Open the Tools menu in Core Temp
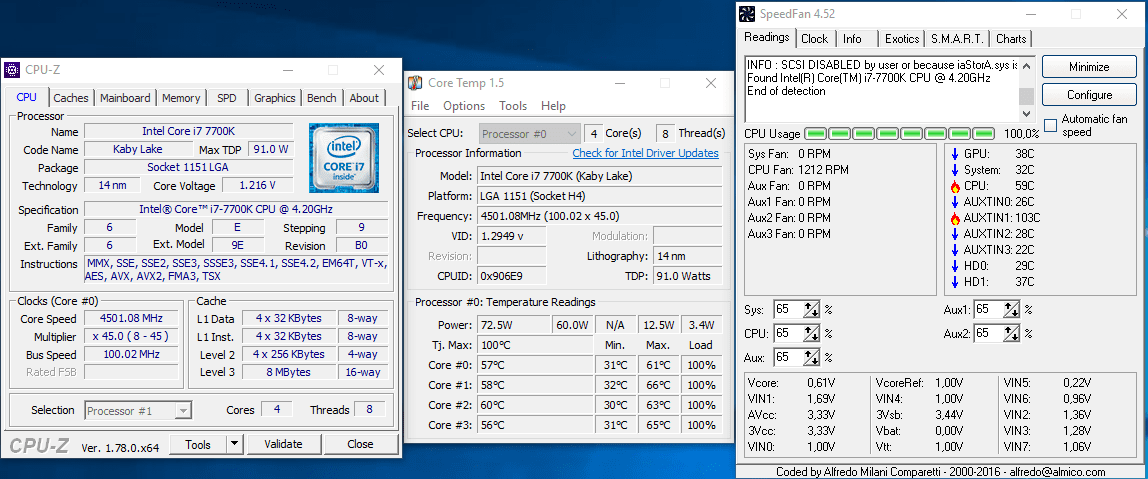Viewport: 1148px width, 479px height. pos(513,105)
